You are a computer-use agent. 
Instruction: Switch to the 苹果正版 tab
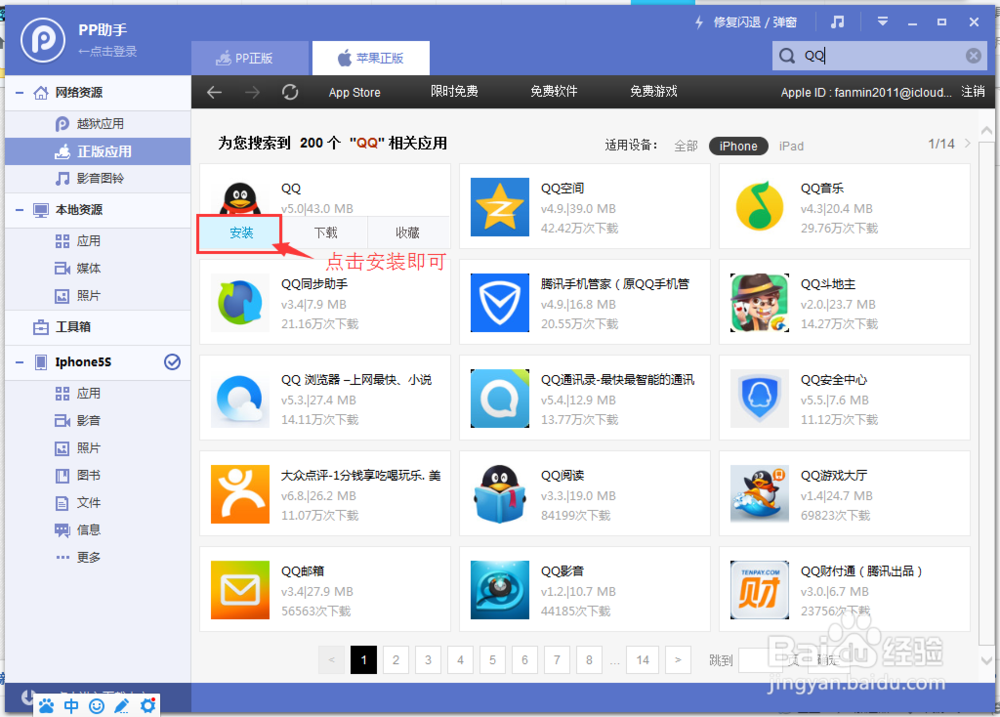[371, 58]
